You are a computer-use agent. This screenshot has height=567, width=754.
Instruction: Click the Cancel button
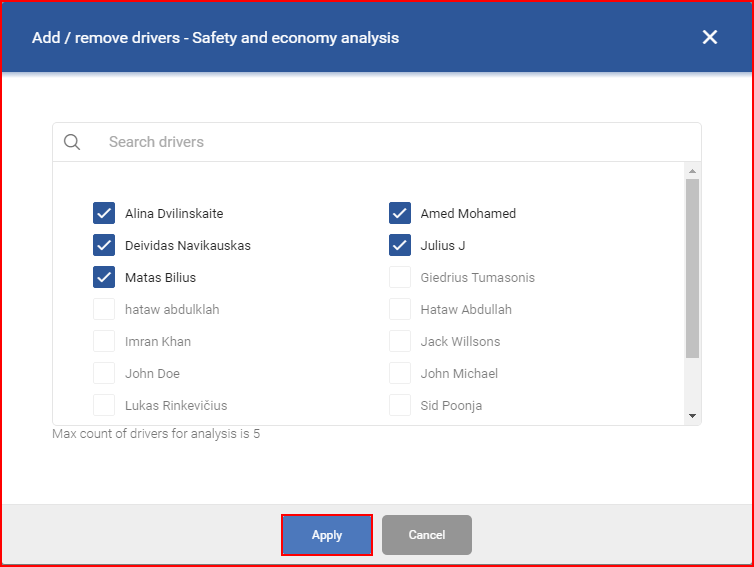click(x=427, y=535)
